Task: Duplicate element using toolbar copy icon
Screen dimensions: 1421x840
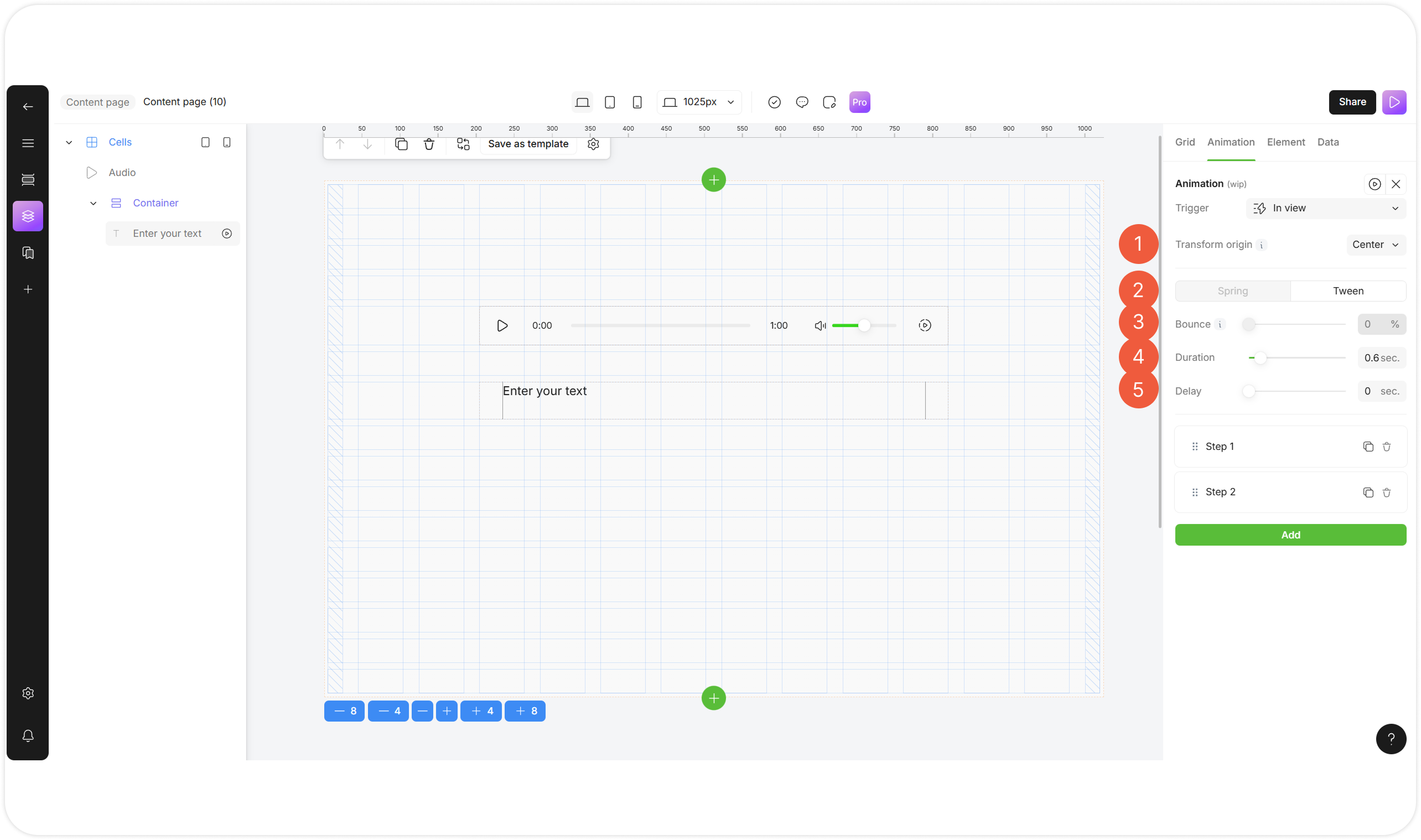Action: coord(401,144)
